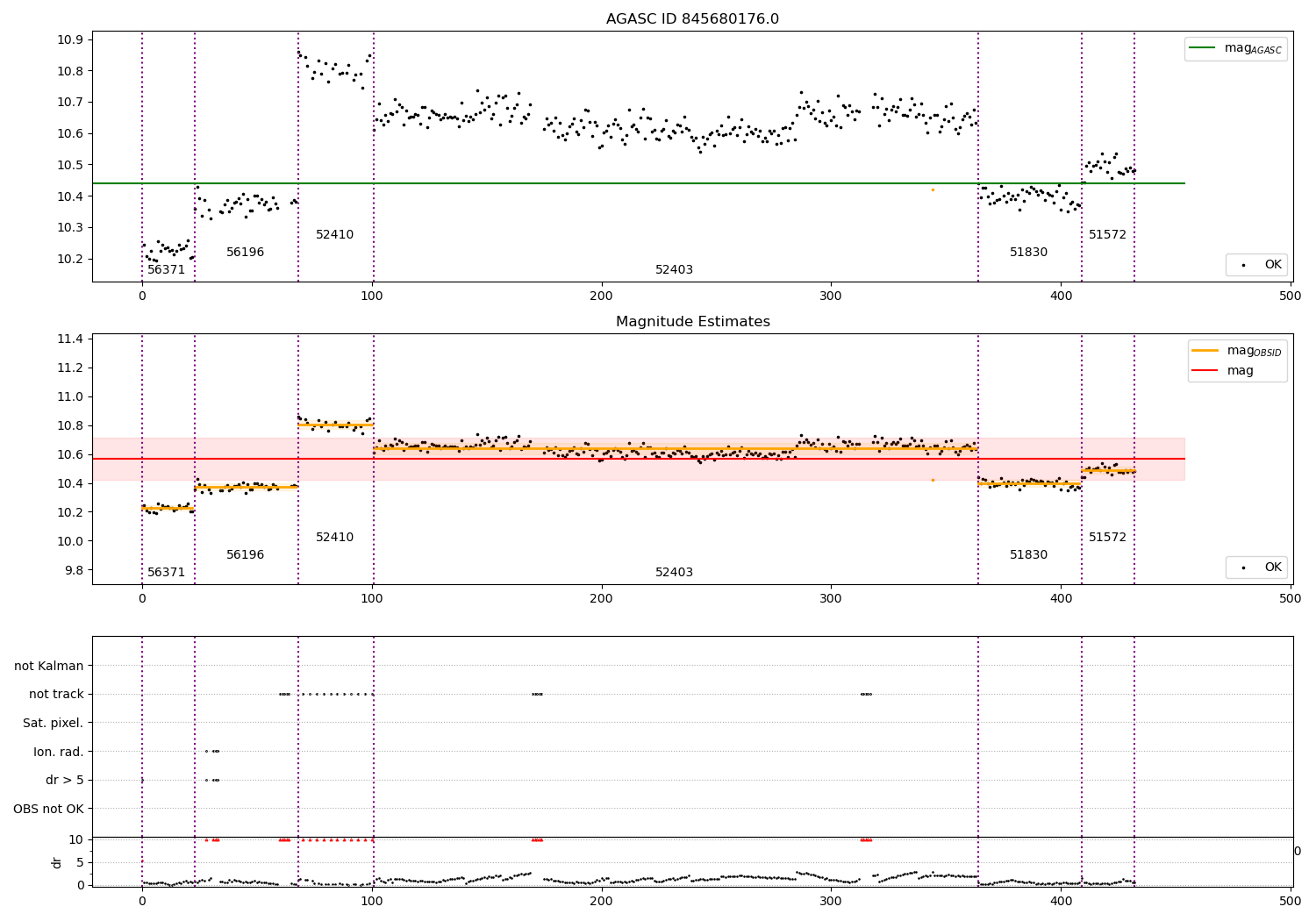
Task: Click the 'Ion. rad.' axis label
Action: [x=59, y=753]
